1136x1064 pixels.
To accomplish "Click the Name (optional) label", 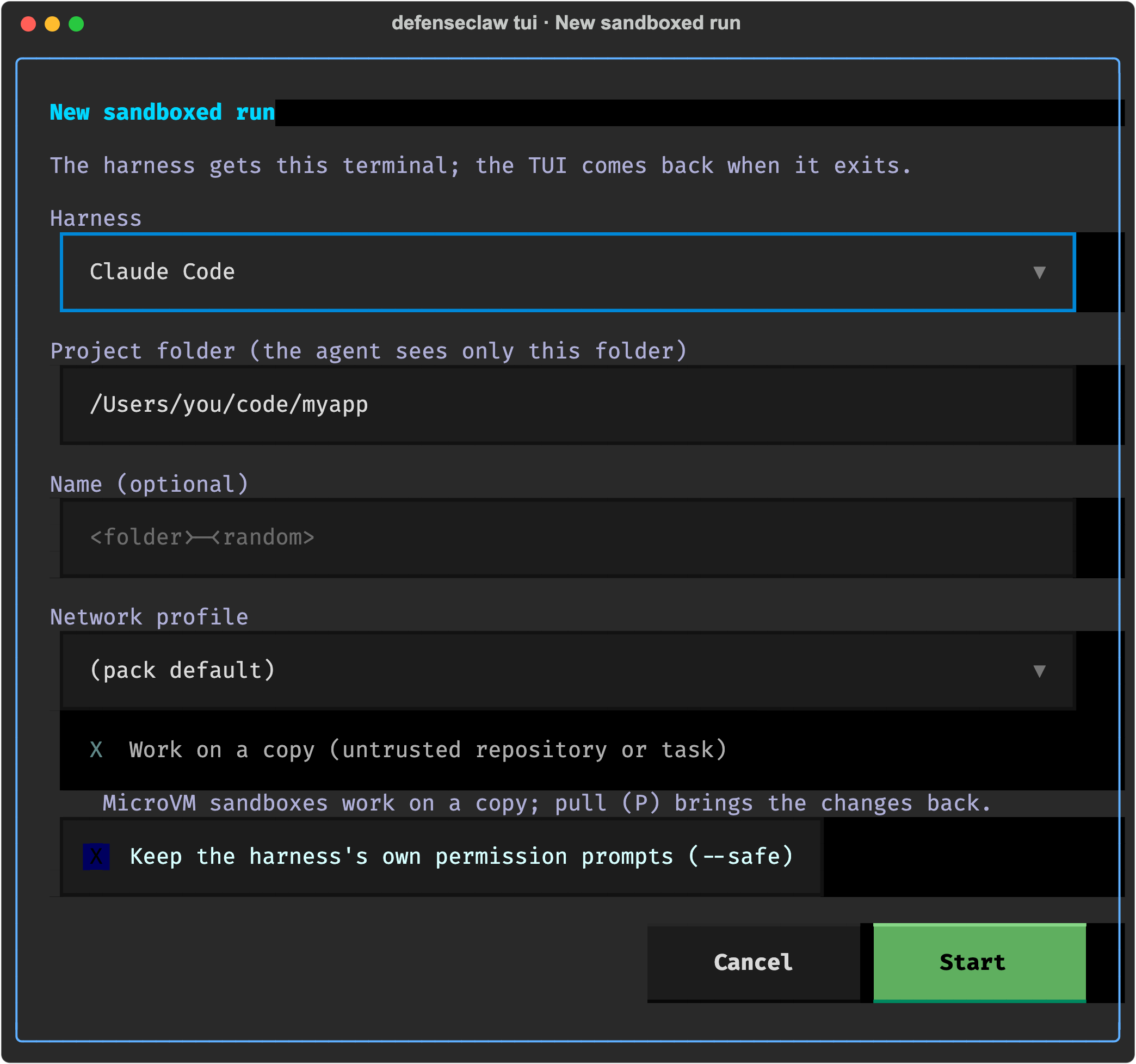I will [x=149, y=484].
